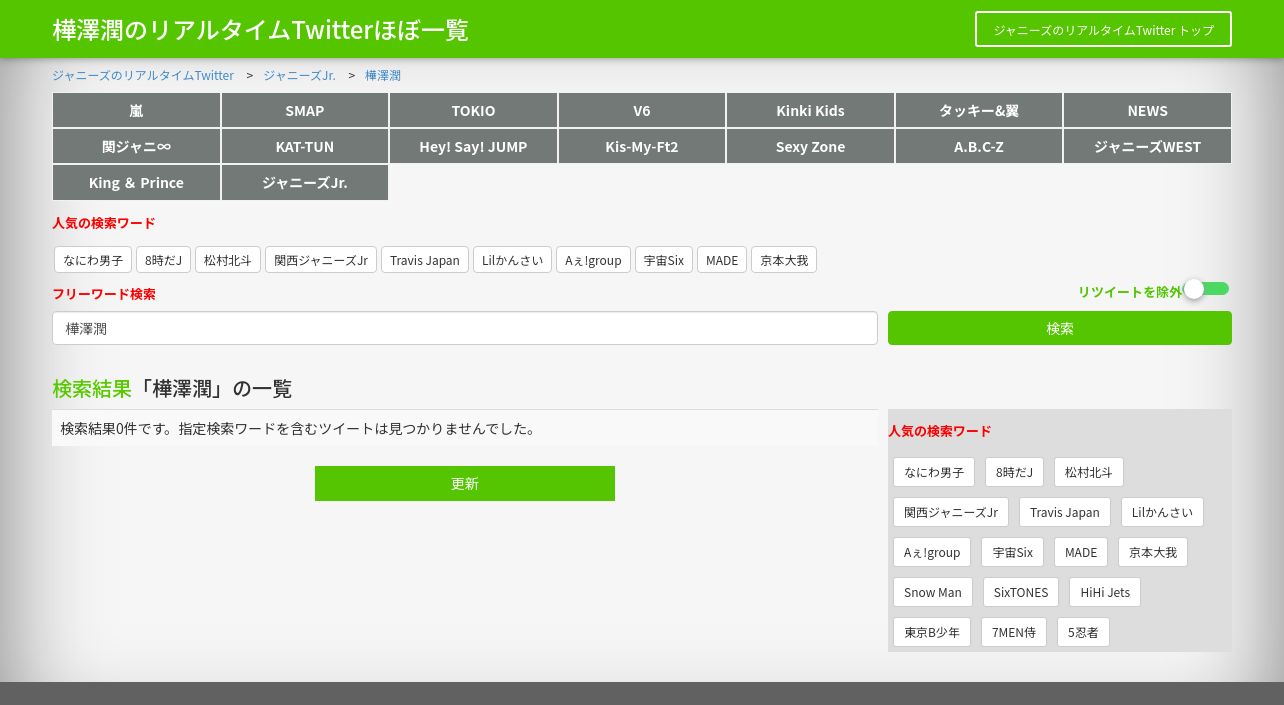
Task: Click 8時だJ in the sidebar keyword panel
Action: [x=1015, y=472]
